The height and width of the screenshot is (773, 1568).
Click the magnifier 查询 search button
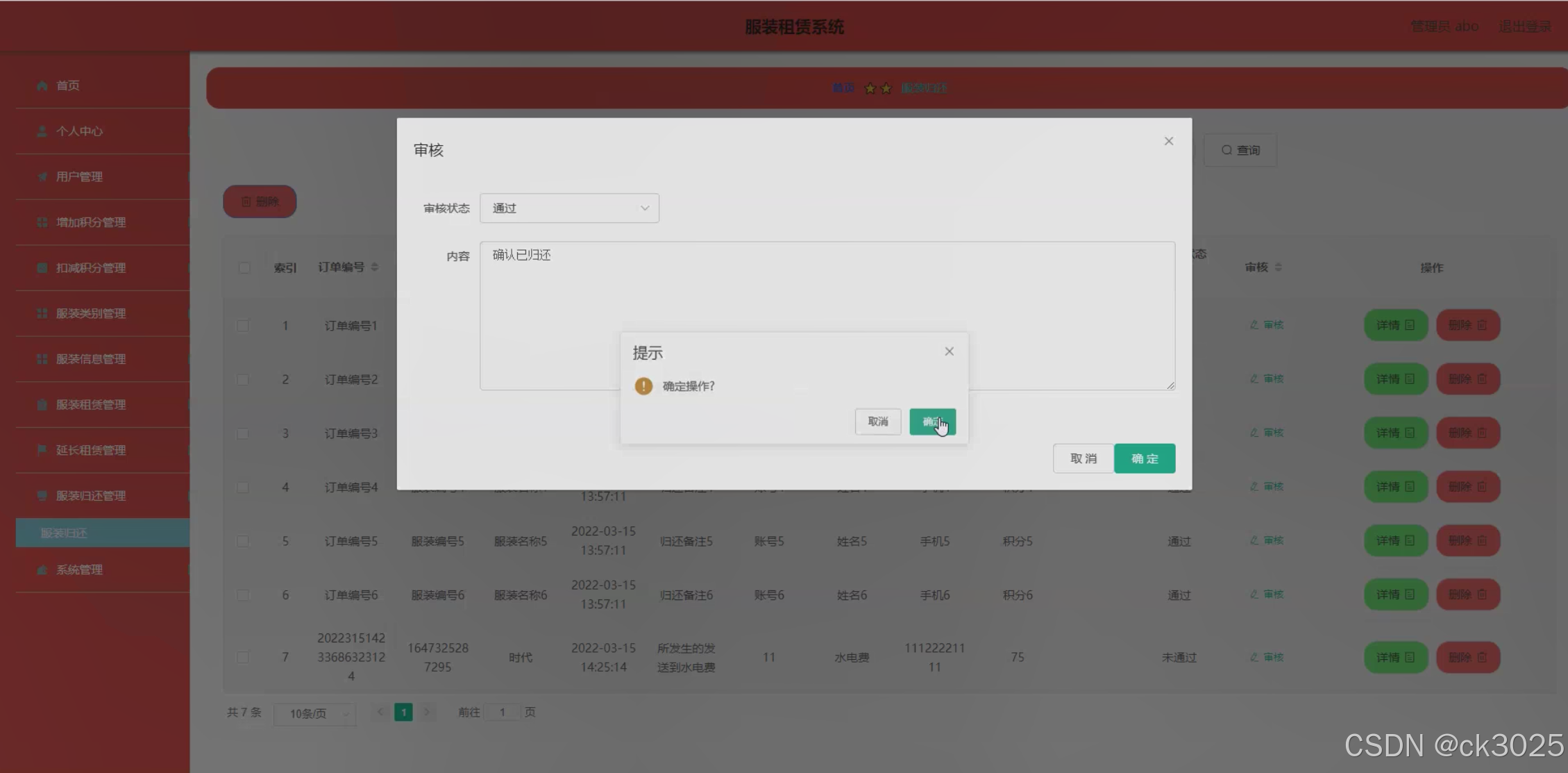pos(1240,150)
